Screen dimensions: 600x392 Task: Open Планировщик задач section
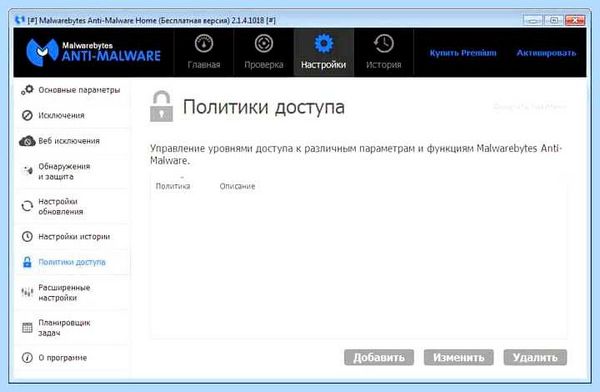click(x=73, y=328)
